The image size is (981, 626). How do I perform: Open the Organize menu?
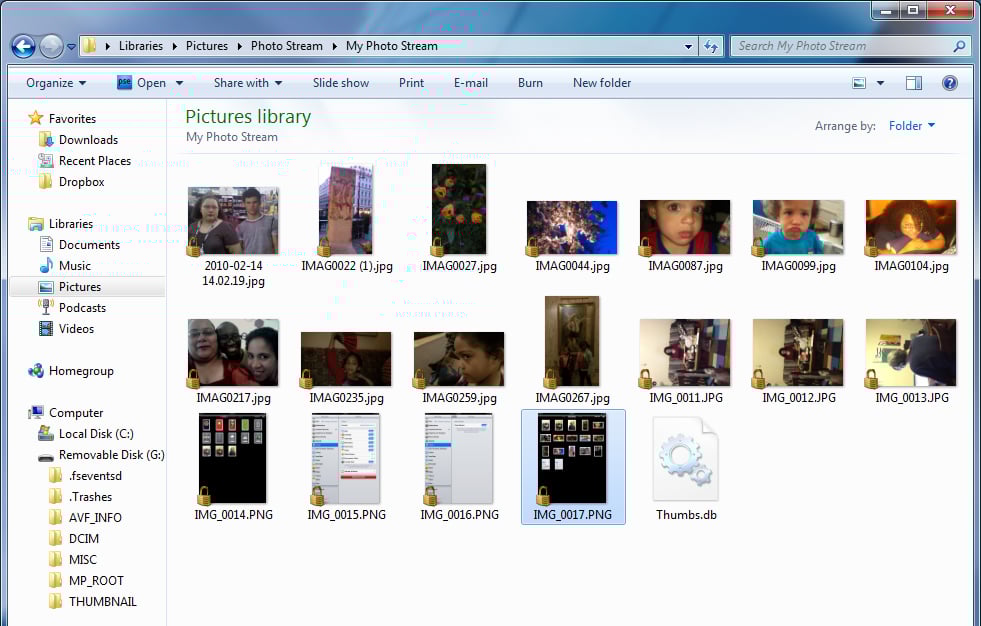point(56,83)
